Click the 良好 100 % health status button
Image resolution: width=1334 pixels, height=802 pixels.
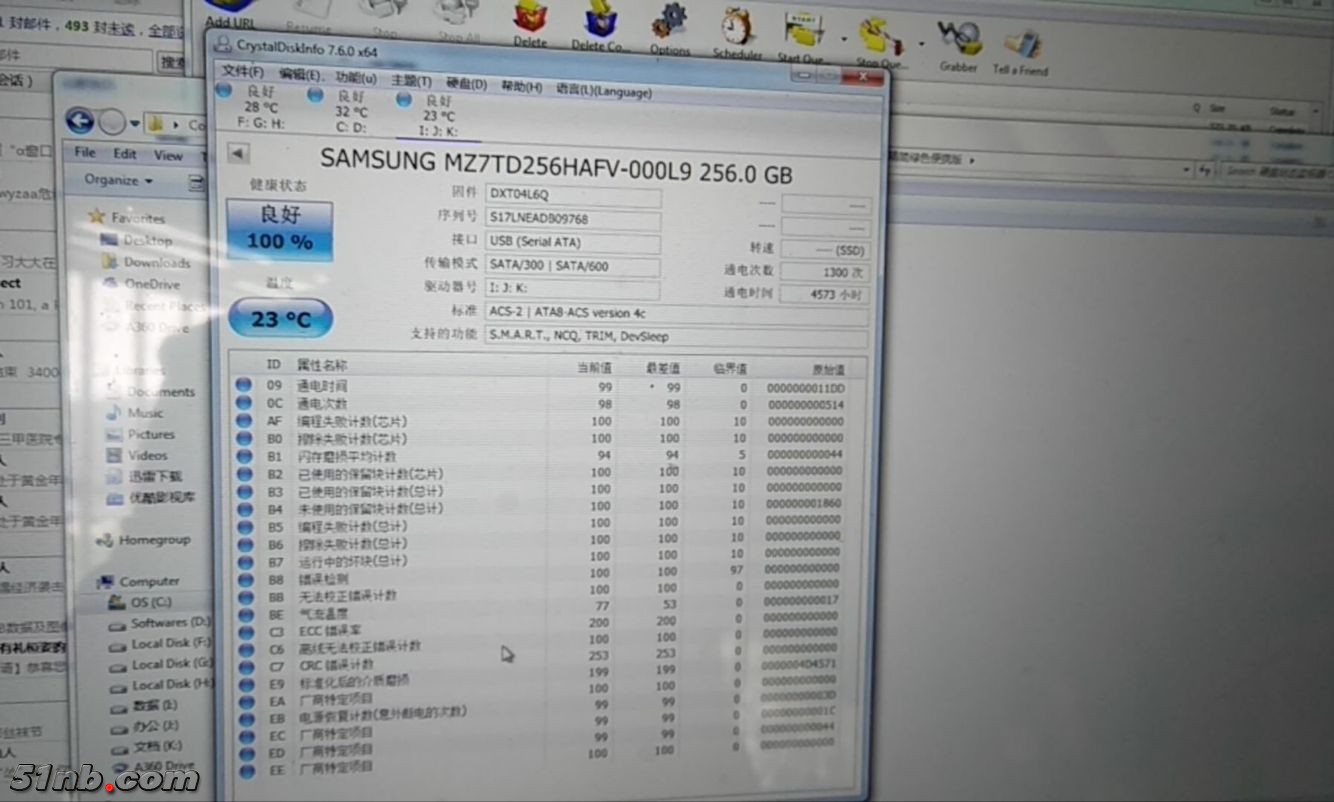pyautogui.click(x=279, y=228)
